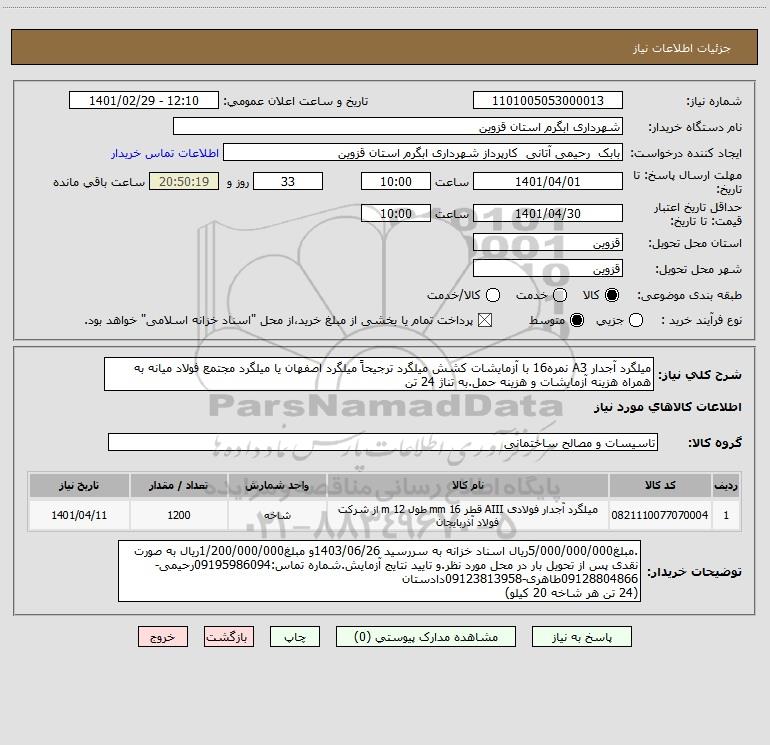
Task: Toggle the اسناد خزانه اسلامی payment checkbox
Action: pos(485,320)
